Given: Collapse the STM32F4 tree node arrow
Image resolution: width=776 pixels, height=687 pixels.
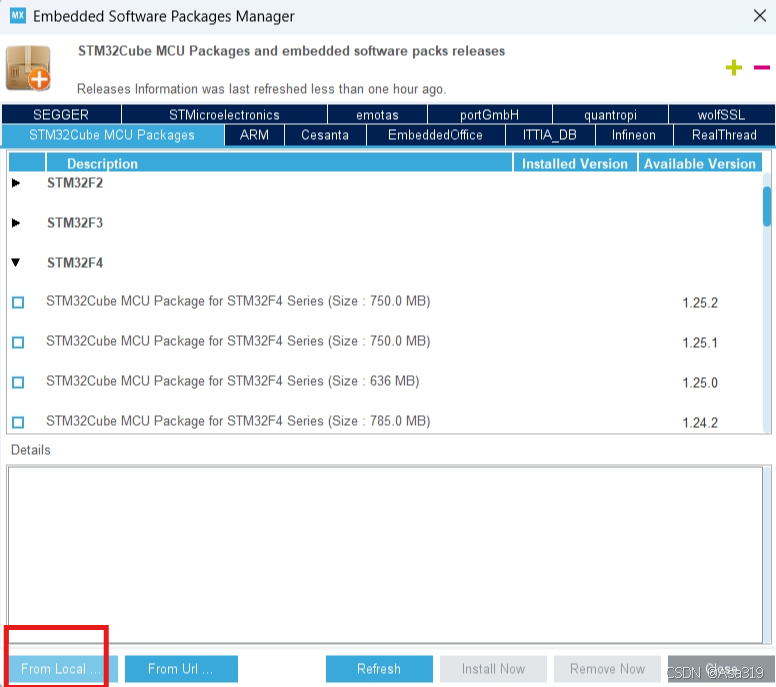Looking at the screenshot, I should (x=16, y=262).
